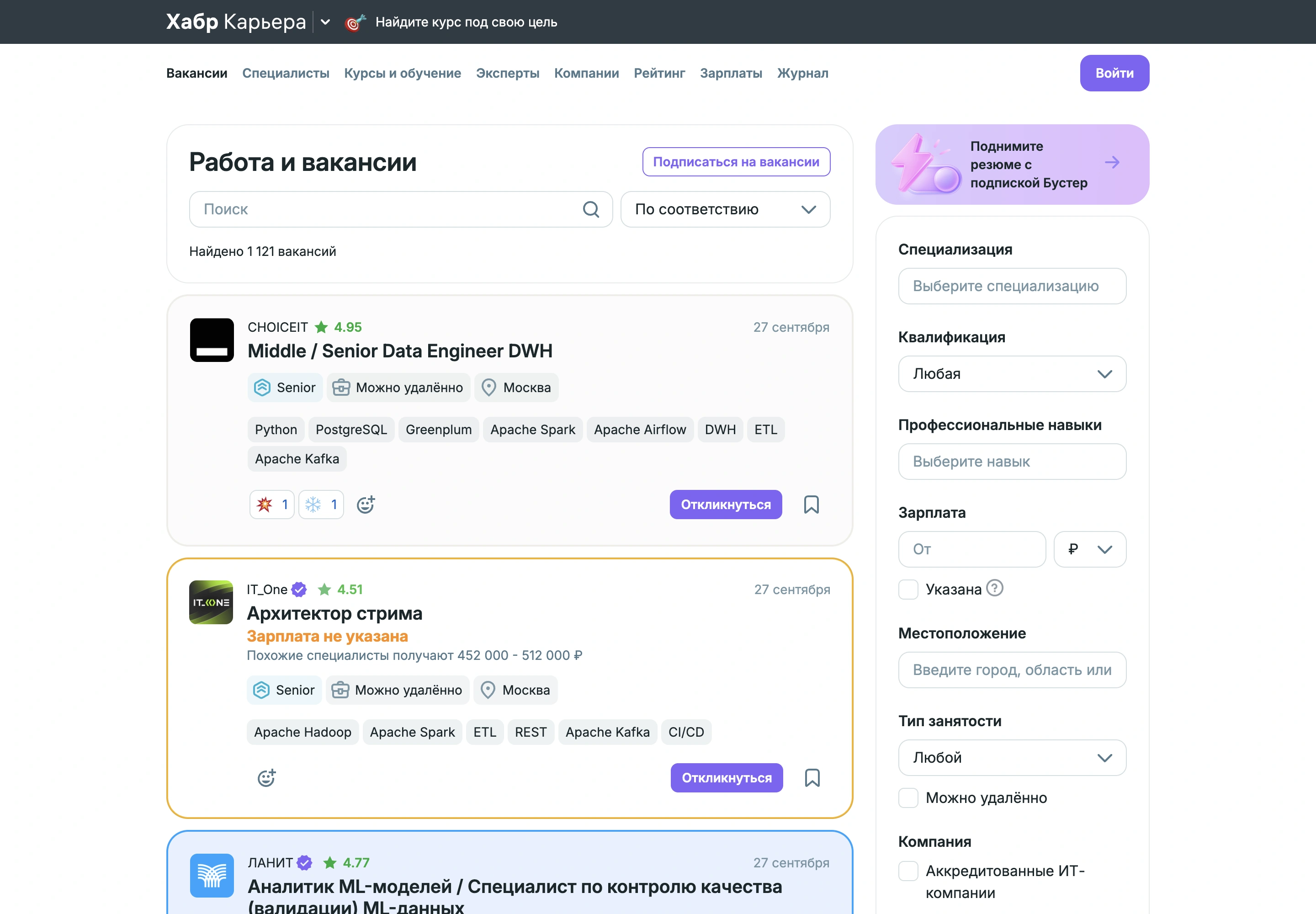Open Аналитик ML-моделей vacancy title
Viewport: 1316px width, 914px height.
[515, 896]
